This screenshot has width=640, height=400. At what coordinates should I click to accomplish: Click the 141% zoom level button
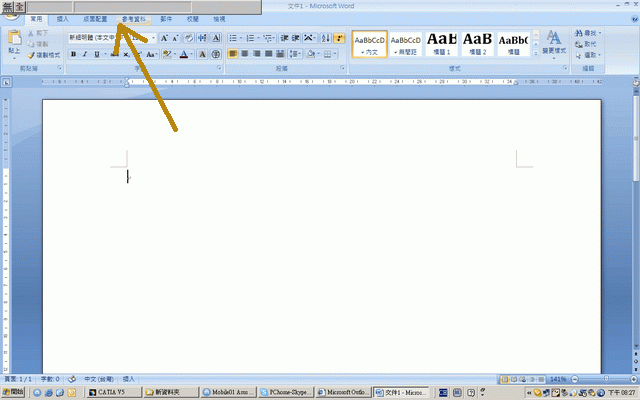point(558,380)
